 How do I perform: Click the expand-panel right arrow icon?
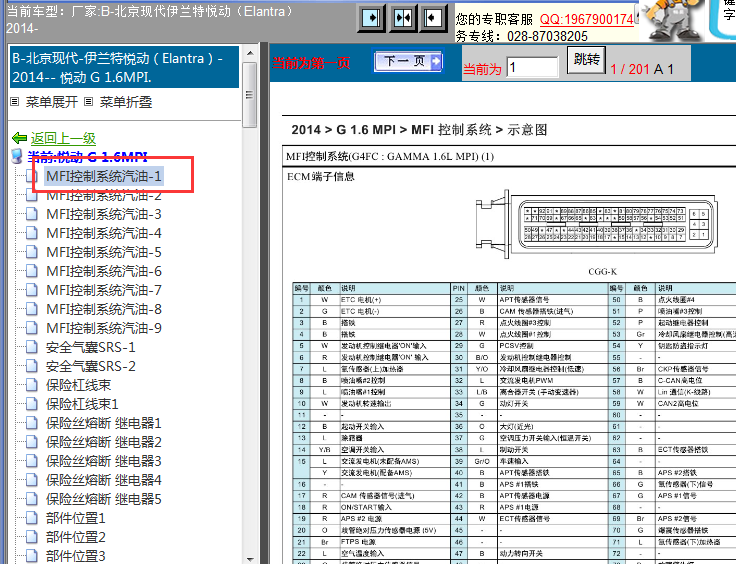coord(371,18)
